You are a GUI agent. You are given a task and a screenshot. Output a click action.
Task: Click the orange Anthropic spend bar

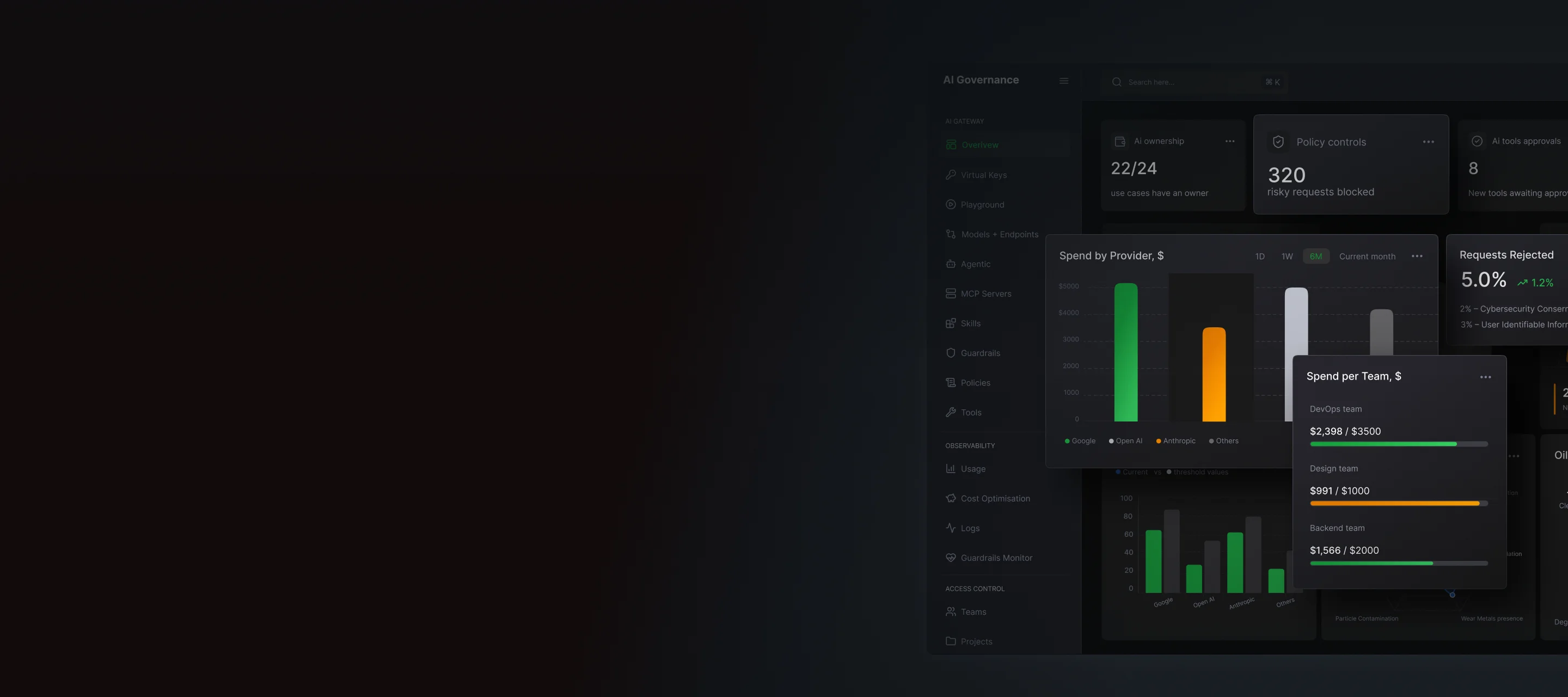[1213, 375]
